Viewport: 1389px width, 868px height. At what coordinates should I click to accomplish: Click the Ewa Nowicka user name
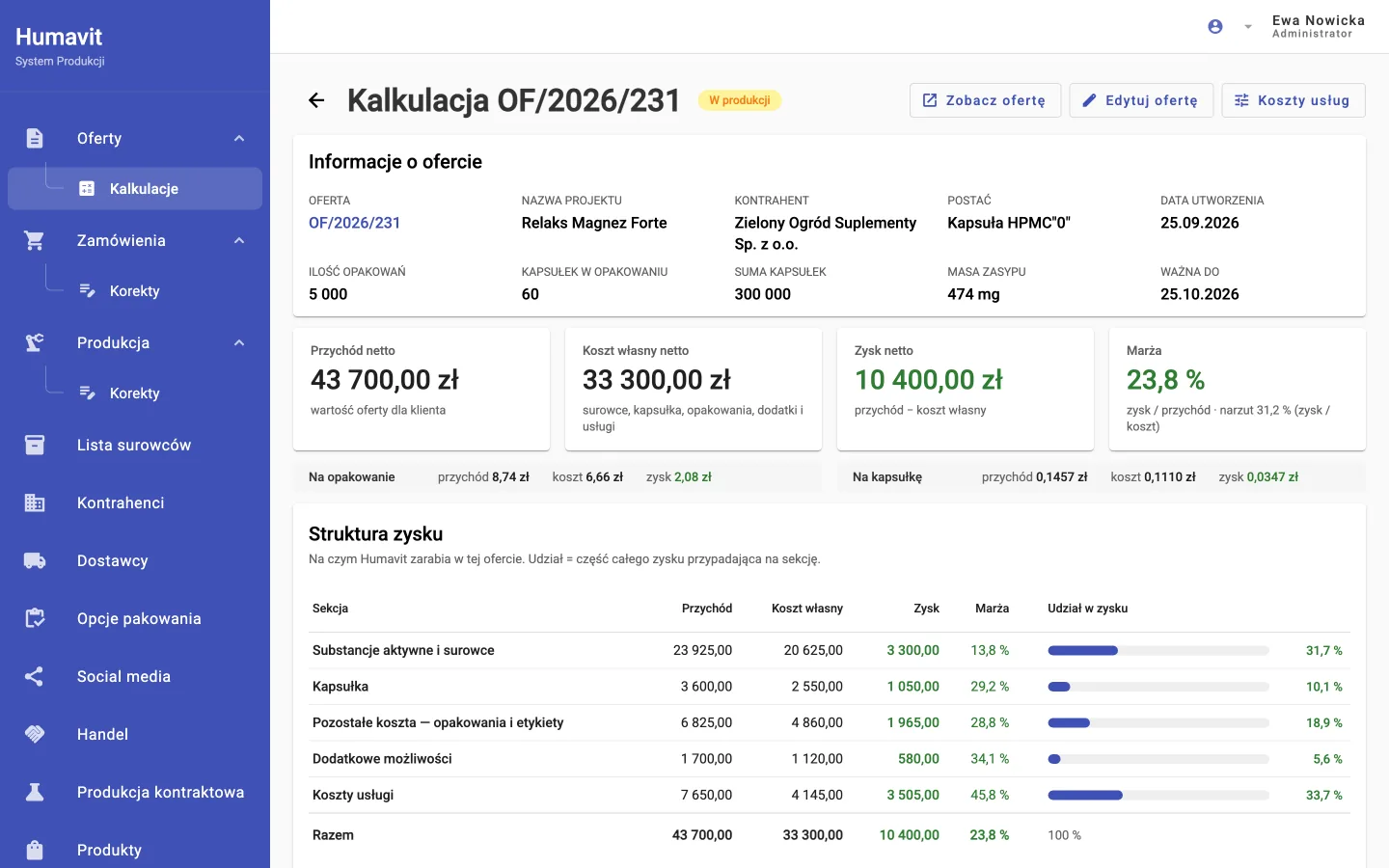[x=1319, y=20]
